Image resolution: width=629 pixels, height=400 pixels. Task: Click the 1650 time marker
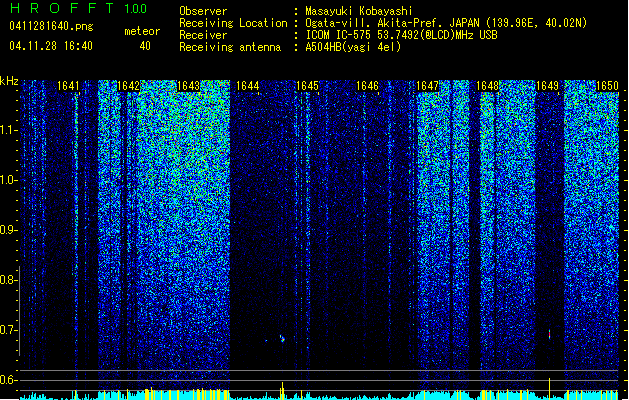(607, 86)
